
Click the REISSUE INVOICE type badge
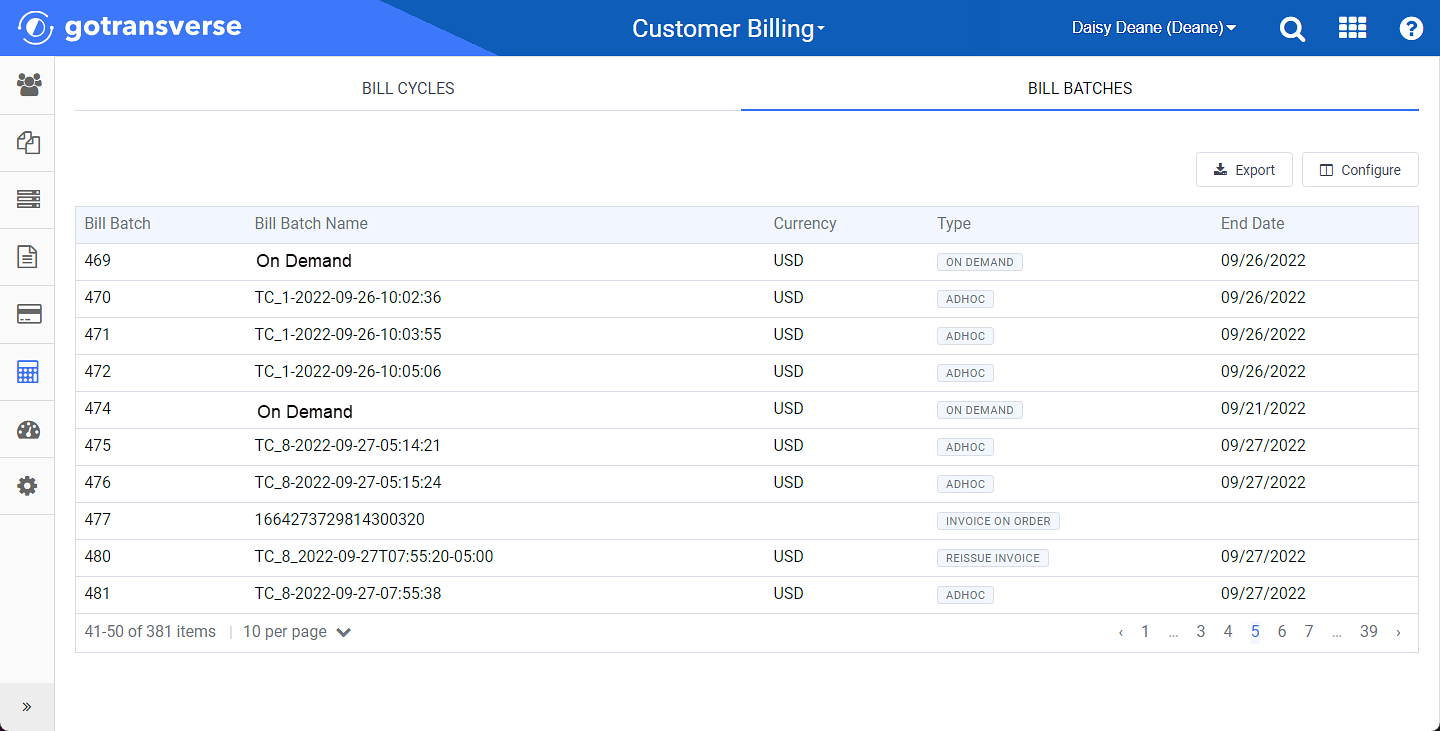coord(993,558)
